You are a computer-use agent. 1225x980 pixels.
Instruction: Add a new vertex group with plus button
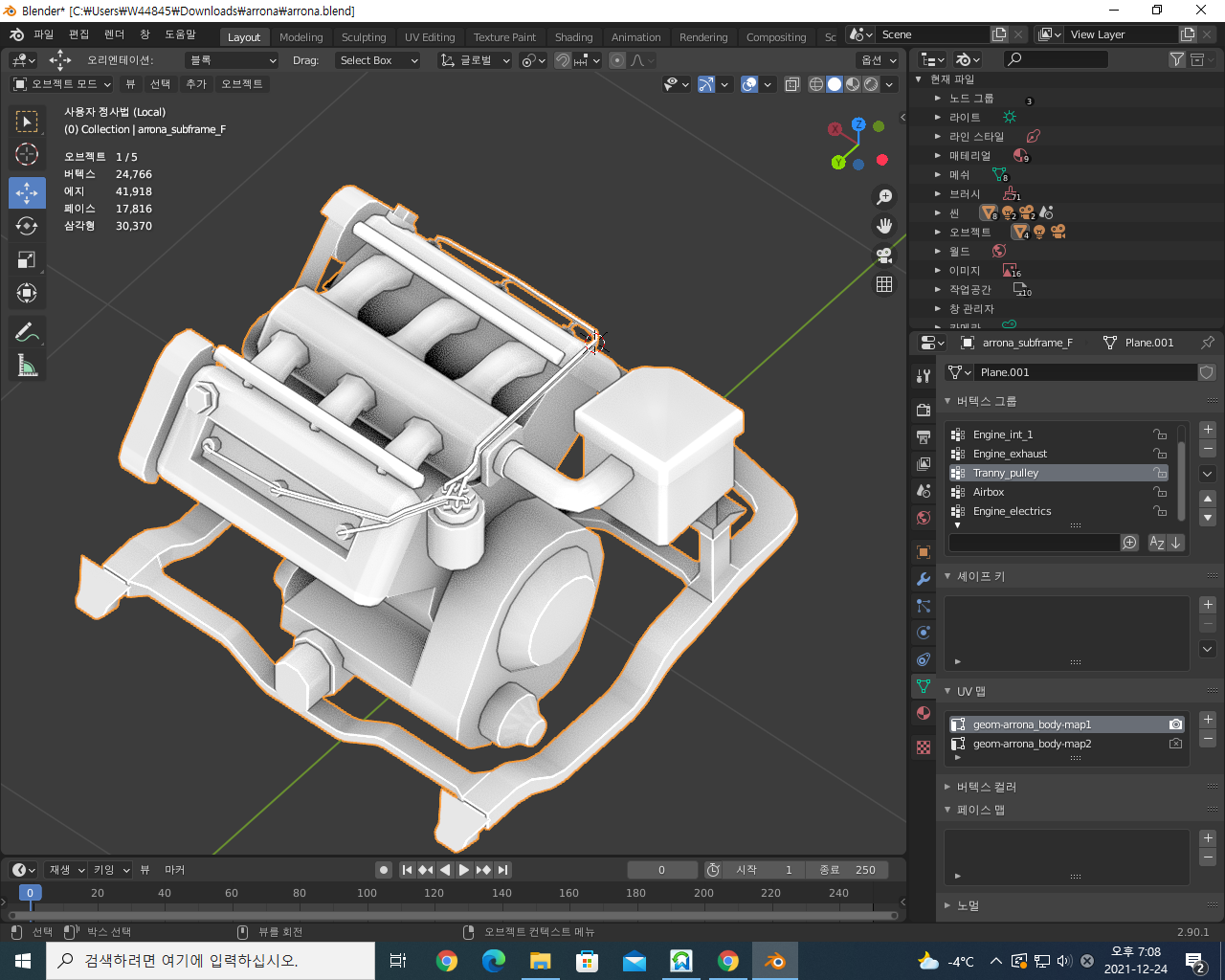1208,430
